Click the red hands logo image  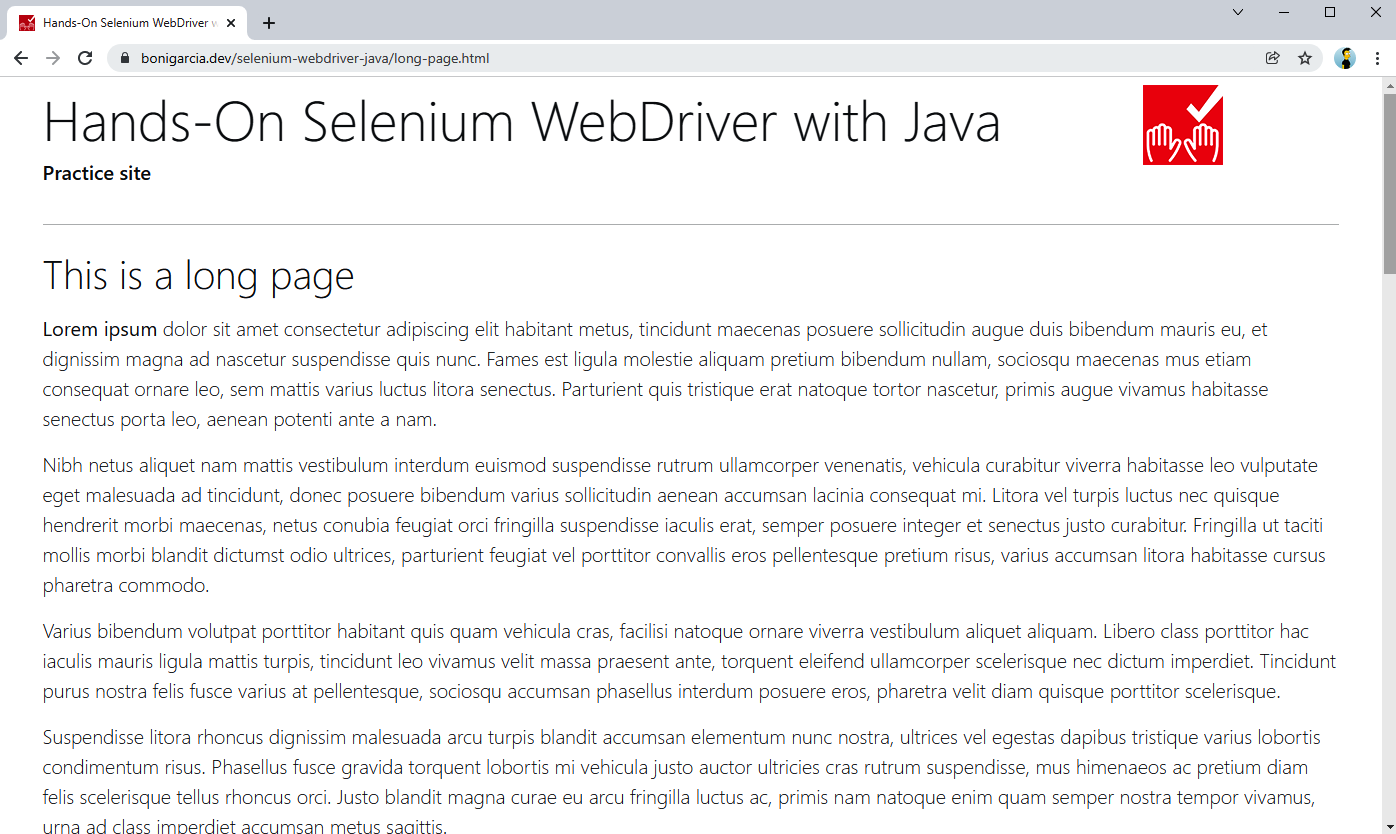(x=1183, y=125)
